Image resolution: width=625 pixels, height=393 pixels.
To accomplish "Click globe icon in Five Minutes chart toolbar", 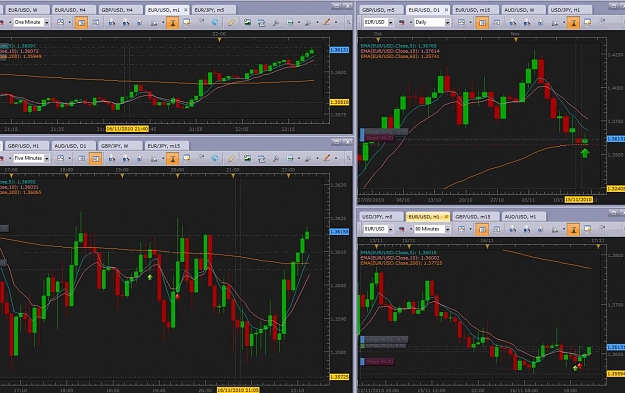I will click(214, 158).
